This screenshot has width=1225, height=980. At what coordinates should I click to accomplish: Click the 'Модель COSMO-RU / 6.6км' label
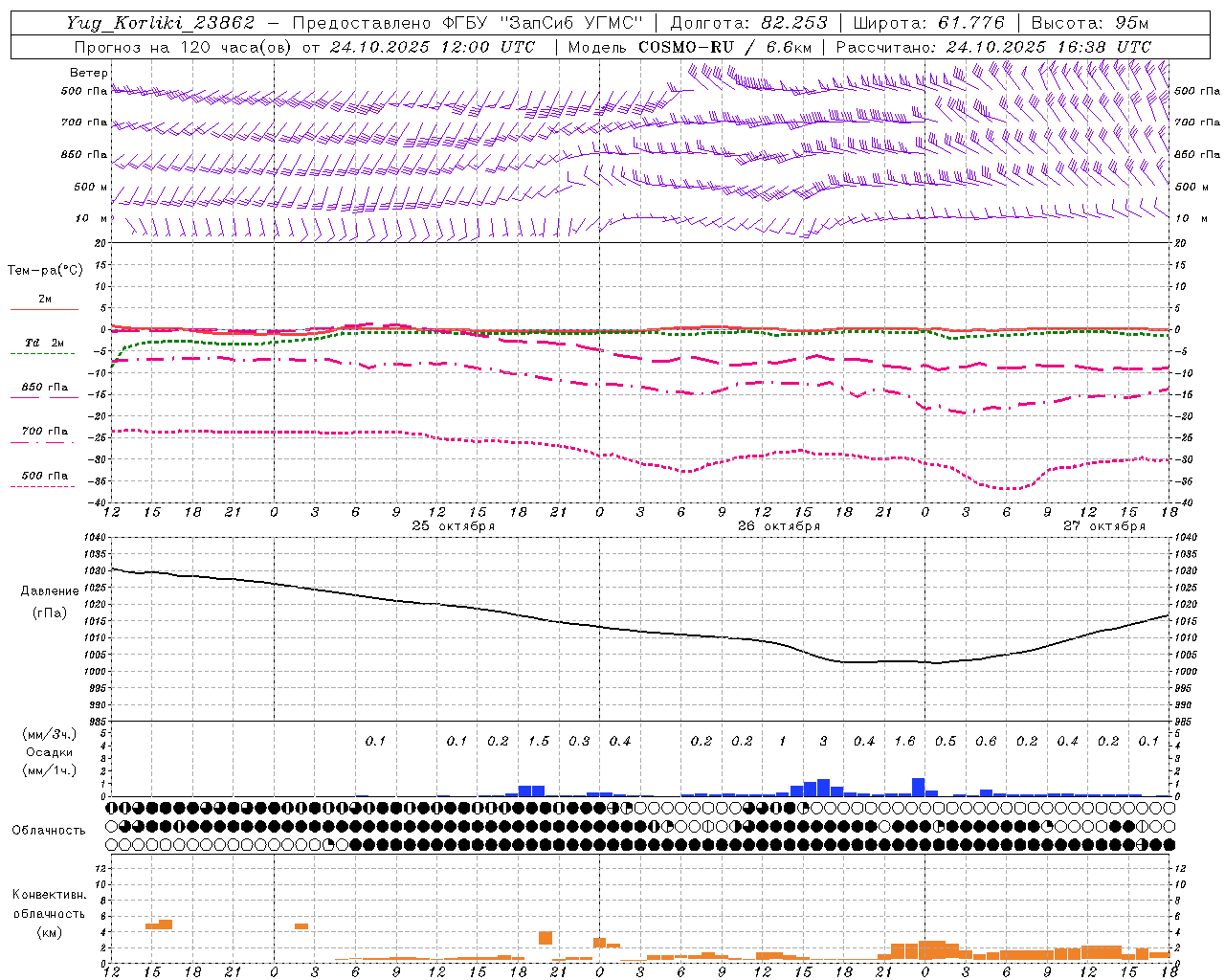689,47
